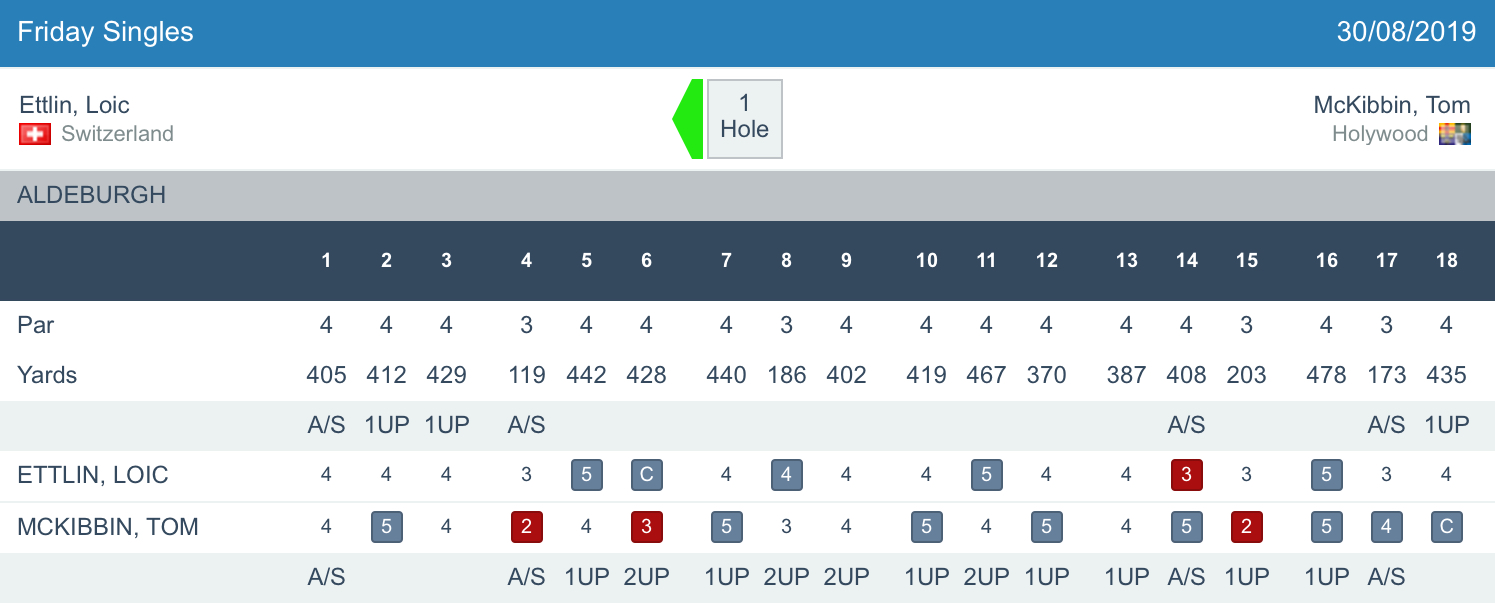Click McKibbin's score badge on hole 17
Screen dimensions: 1495x603
tap(1386, 526)
